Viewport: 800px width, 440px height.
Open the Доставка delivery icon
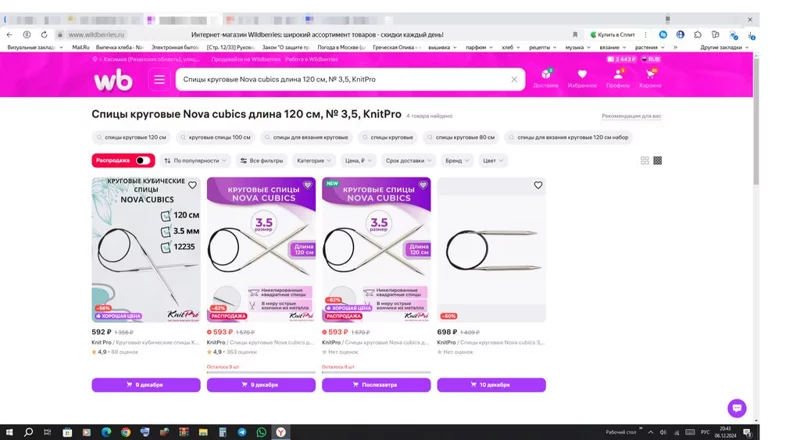pos(545,78)
